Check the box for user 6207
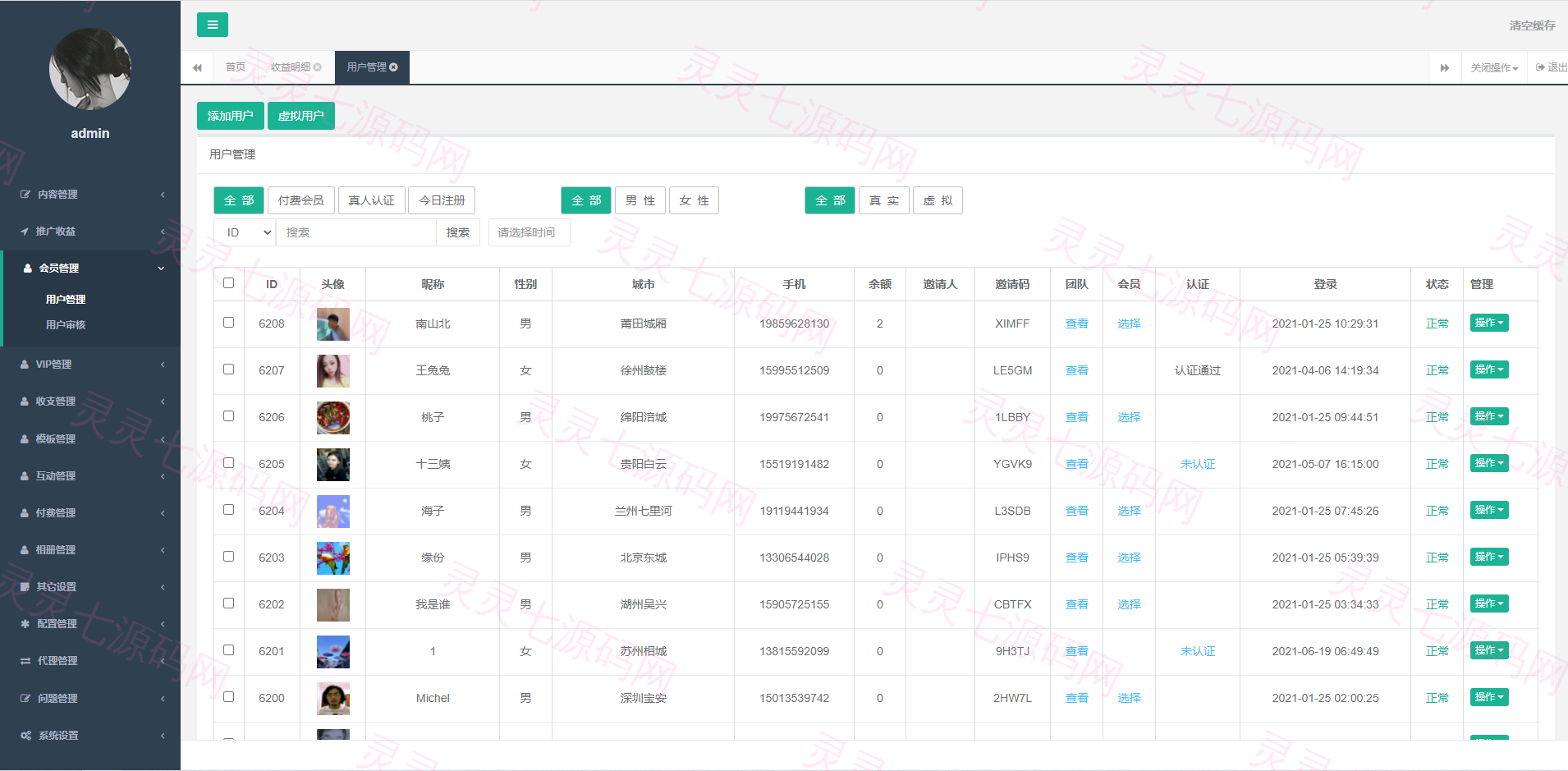 (x=229, y=369)
